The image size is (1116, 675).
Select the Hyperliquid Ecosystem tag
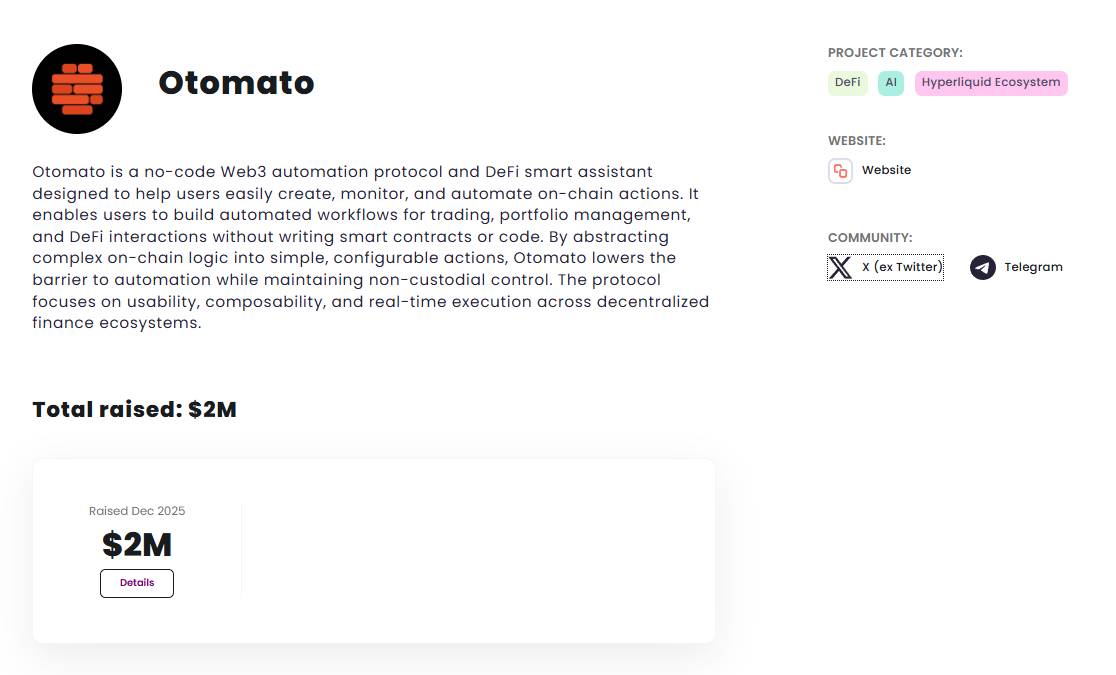pyautogui.click(x=990, y=83)
